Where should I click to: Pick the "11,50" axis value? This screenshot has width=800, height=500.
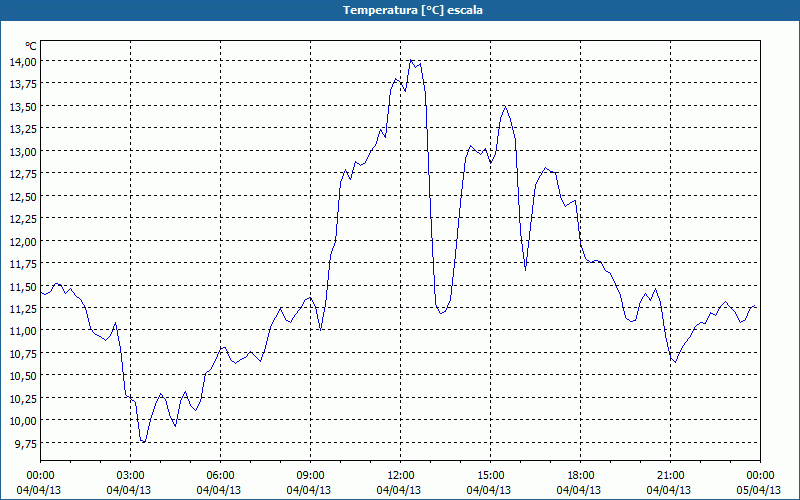tap(23, 286)
